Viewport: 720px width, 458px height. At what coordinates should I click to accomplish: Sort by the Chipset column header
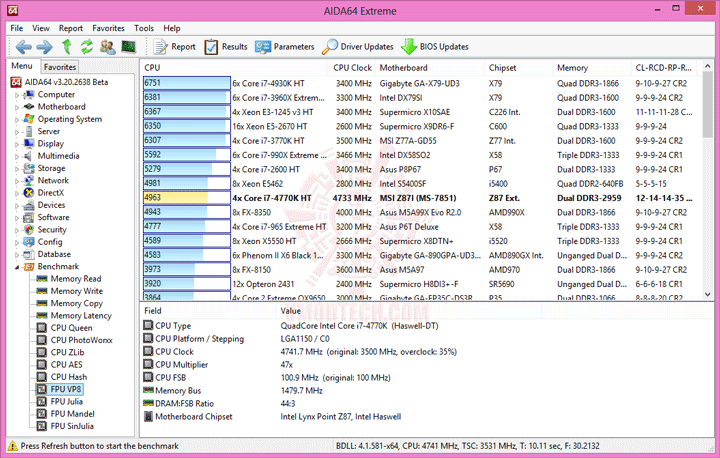(518, 68)
